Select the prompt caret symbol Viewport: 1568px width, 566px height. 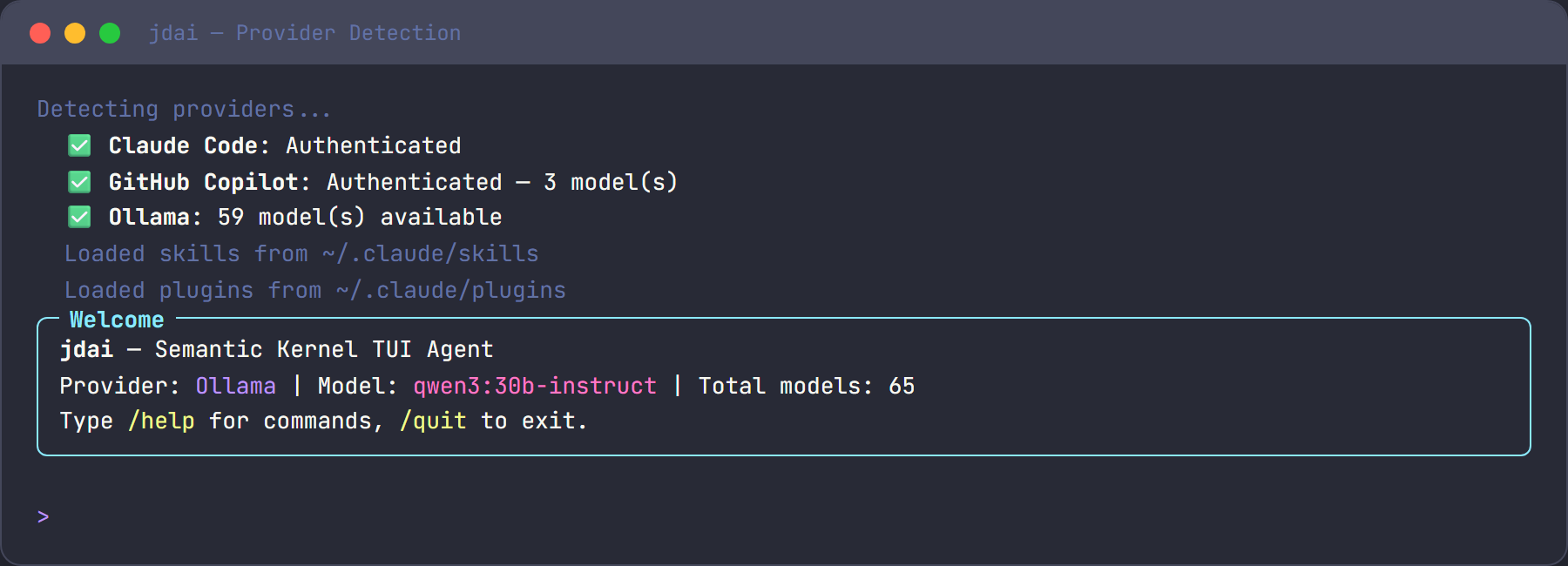[42, 515]
